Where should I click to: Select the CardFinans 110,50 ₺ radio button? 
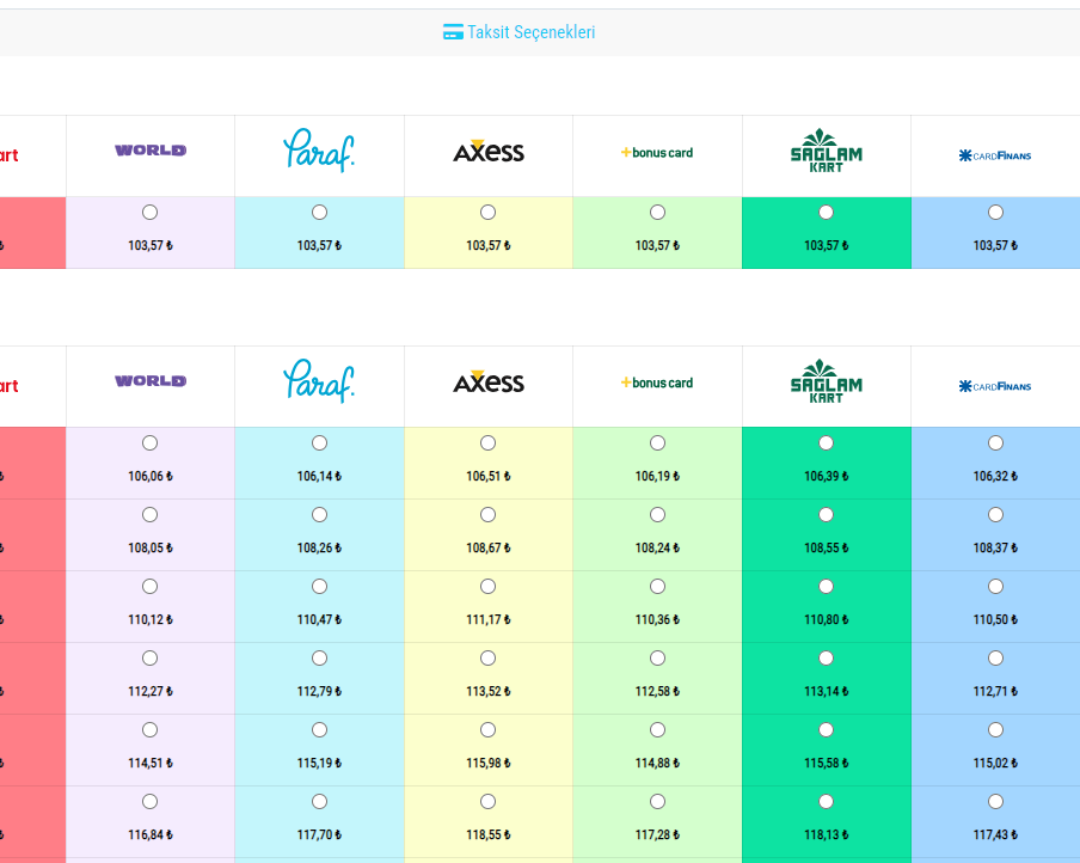click(995, 587)
